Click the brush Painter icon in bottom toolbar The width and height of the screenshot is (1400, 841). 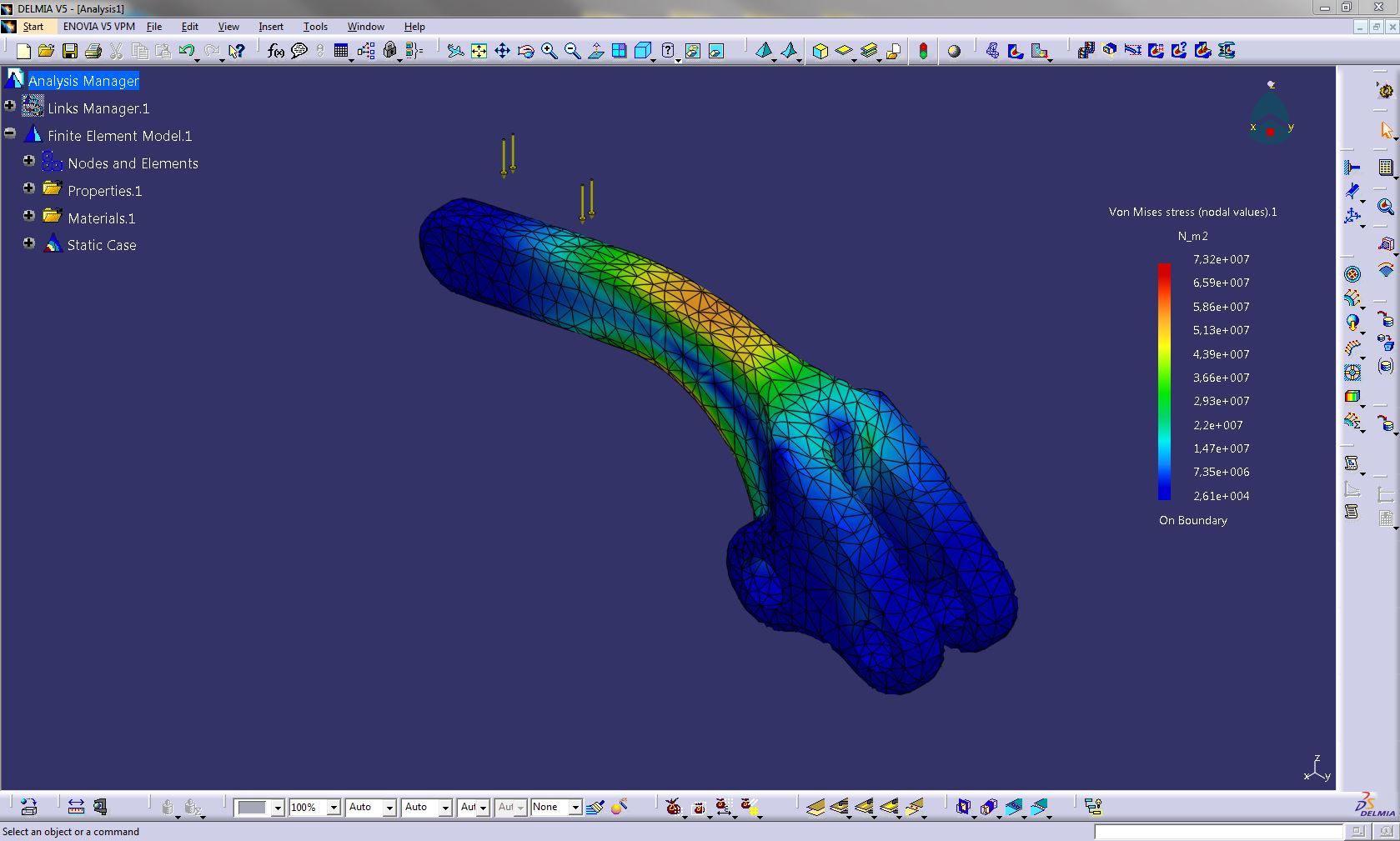595,807
